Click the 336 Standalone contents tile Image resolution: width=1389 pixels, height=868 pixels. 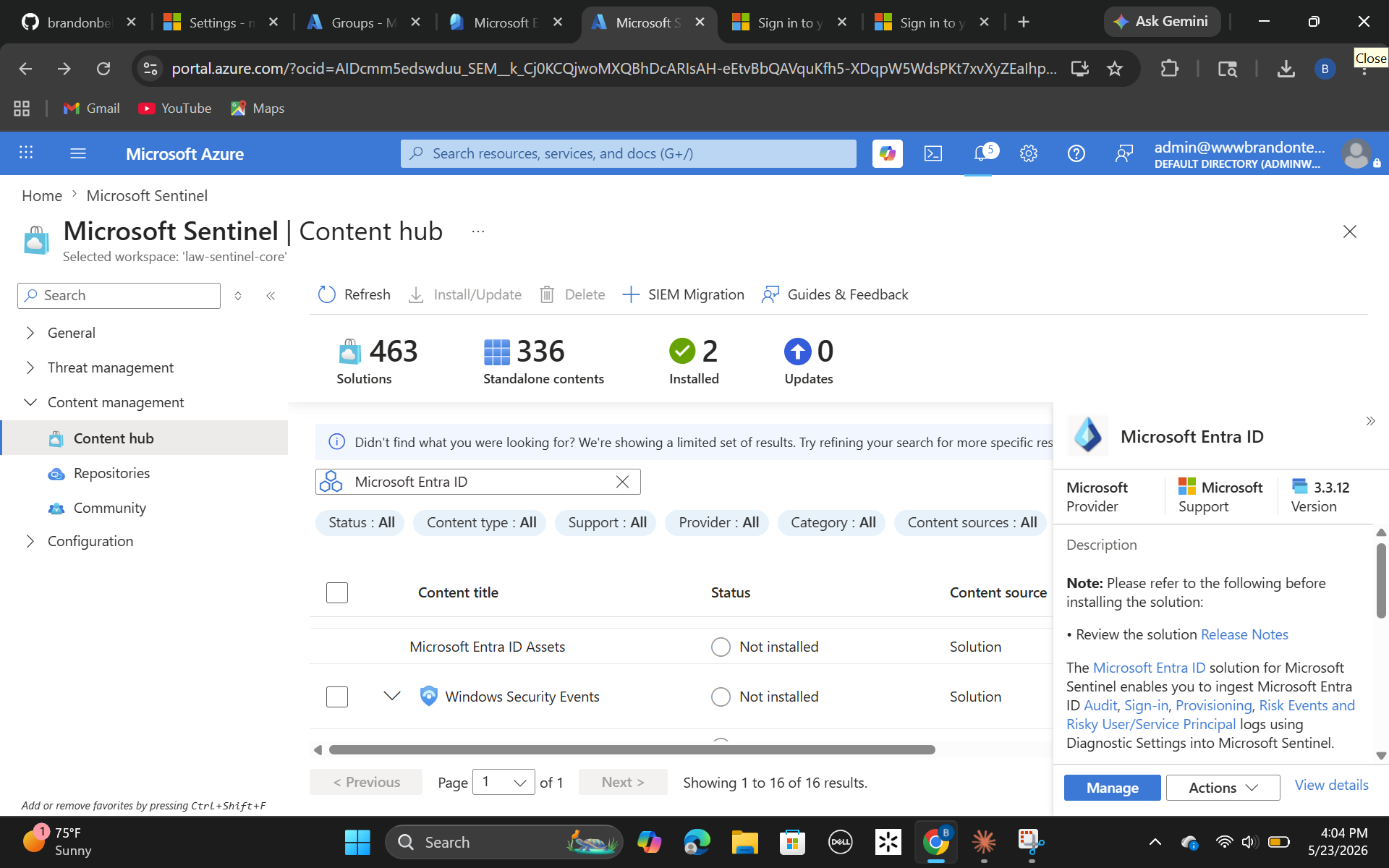(543, 361)
